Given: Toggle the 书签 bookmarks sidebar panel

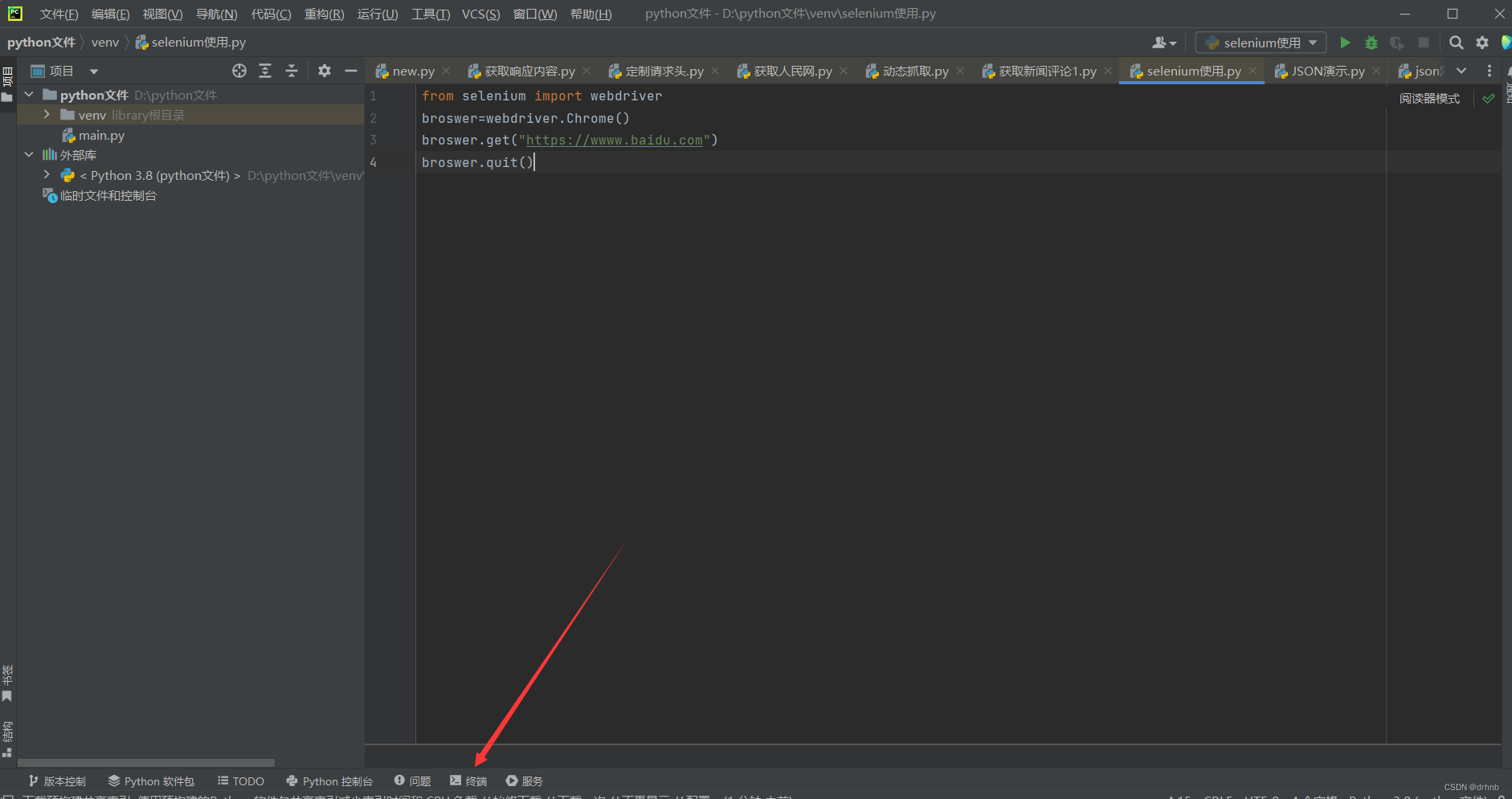Looking at the screenshot, I should click(x=7, y=683).
